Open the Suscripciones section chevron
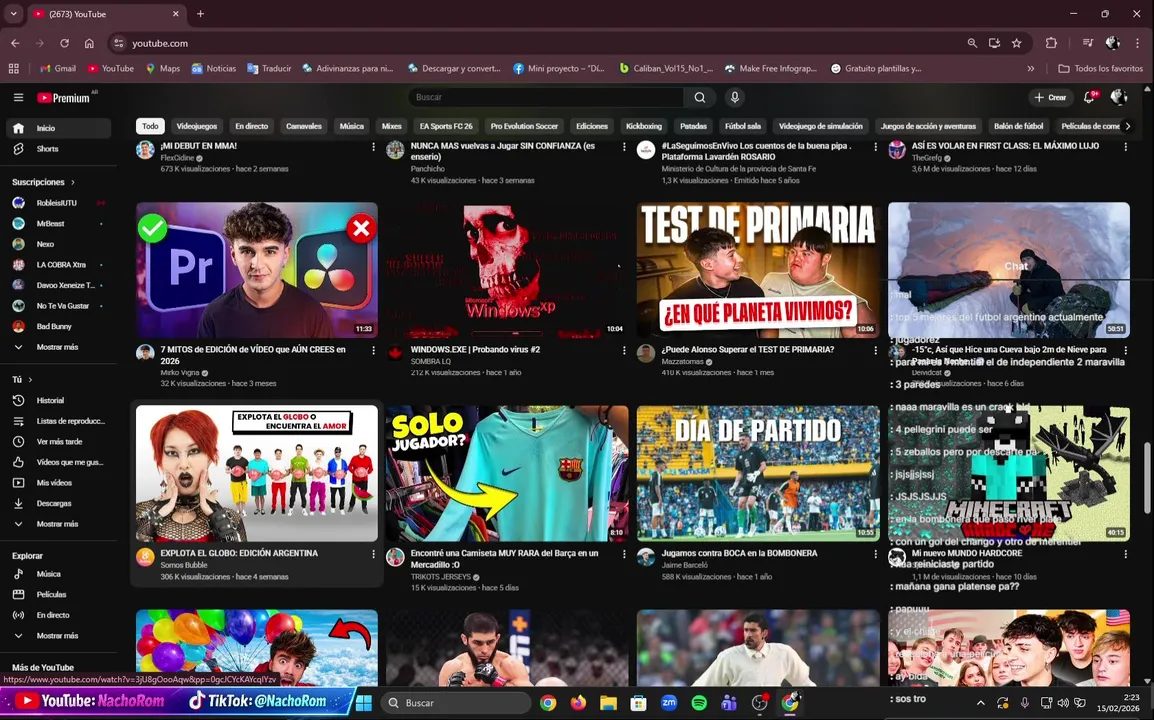Screen dimensions: 1154x720 [x=73, y=182]
